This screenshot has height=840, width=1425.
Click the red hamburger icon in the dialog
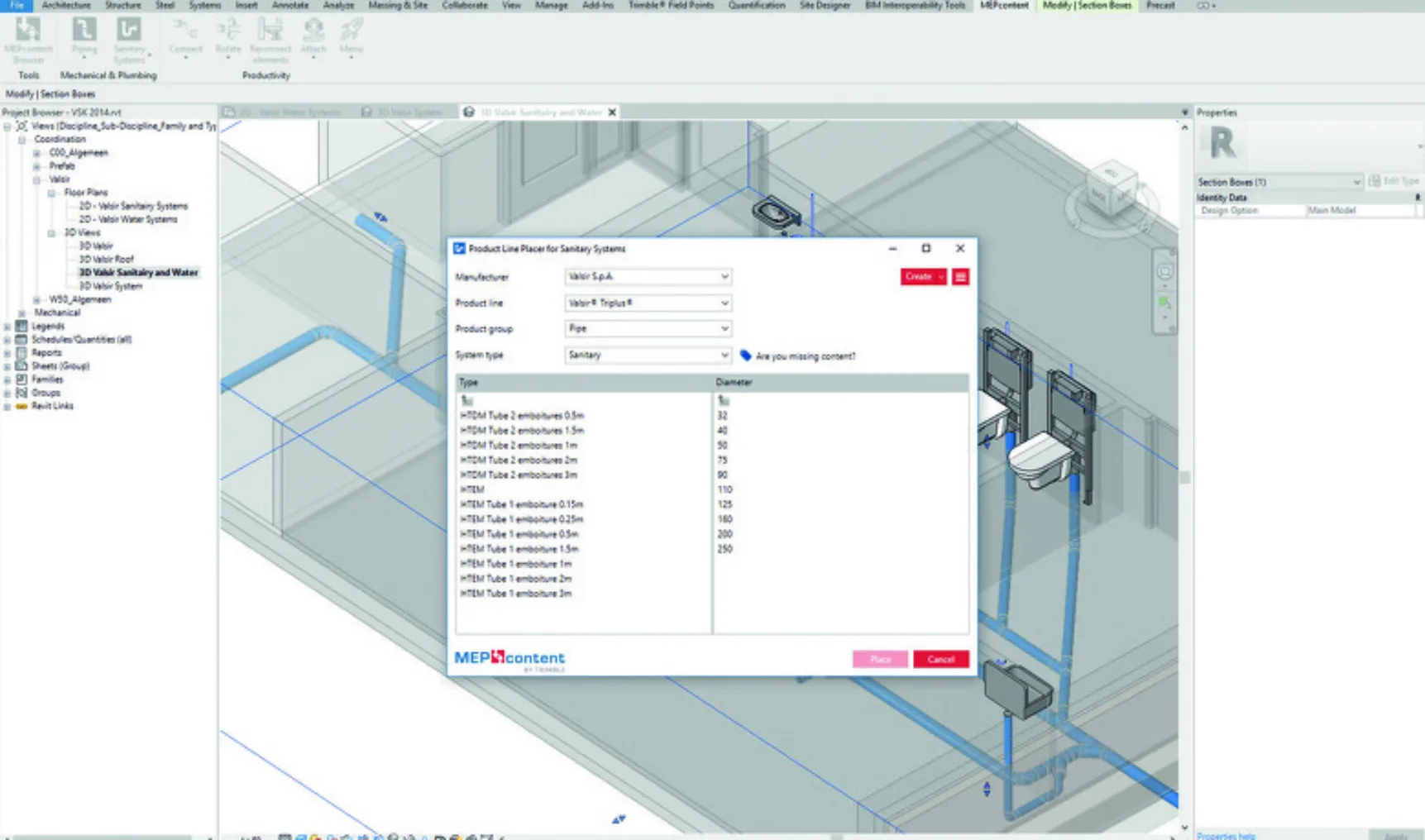959,276
